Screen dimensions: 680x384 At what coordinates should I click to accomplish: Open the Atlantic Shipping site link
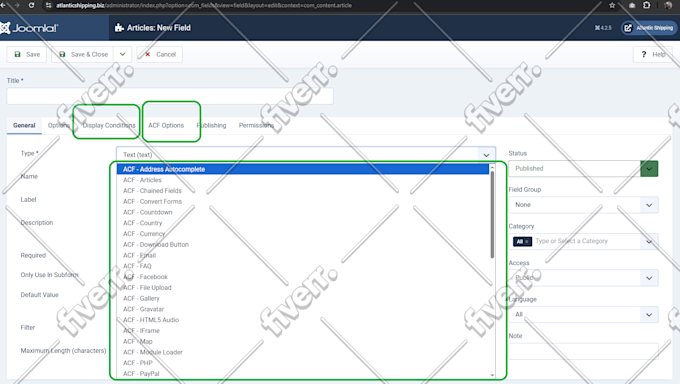point(649,28)
